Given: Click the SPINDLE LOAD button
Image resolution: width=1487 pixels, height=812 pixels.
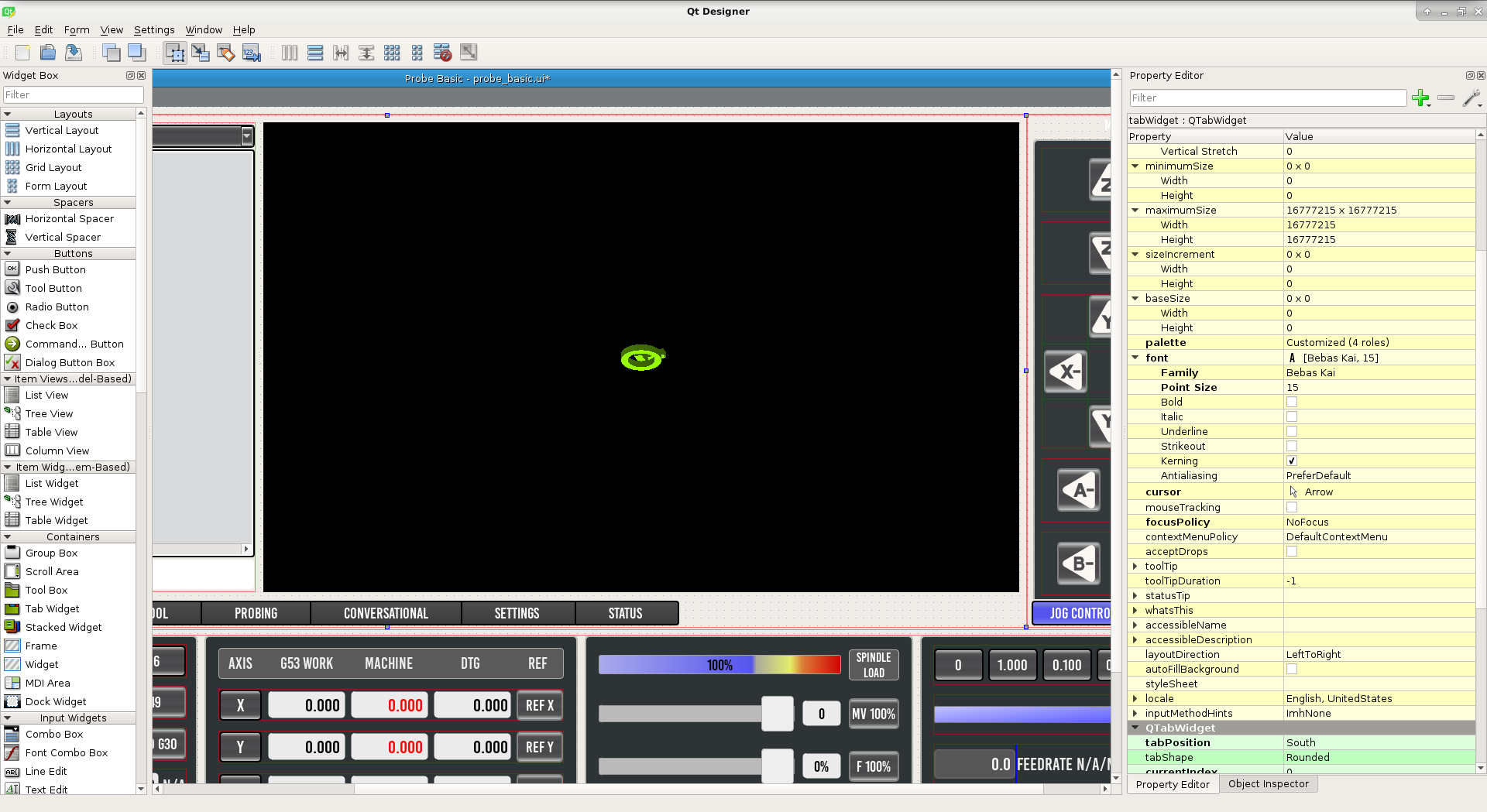Looking at the screenshot, I should 874,665.
